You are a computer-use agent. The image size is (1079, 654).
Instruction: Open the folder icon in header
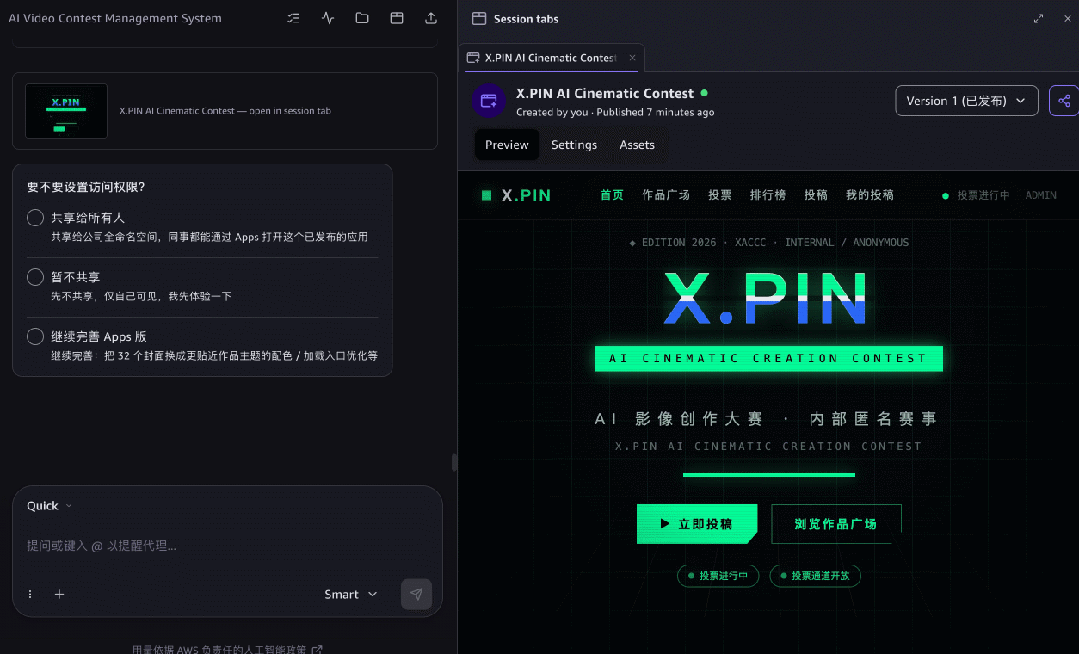(362, 19)
